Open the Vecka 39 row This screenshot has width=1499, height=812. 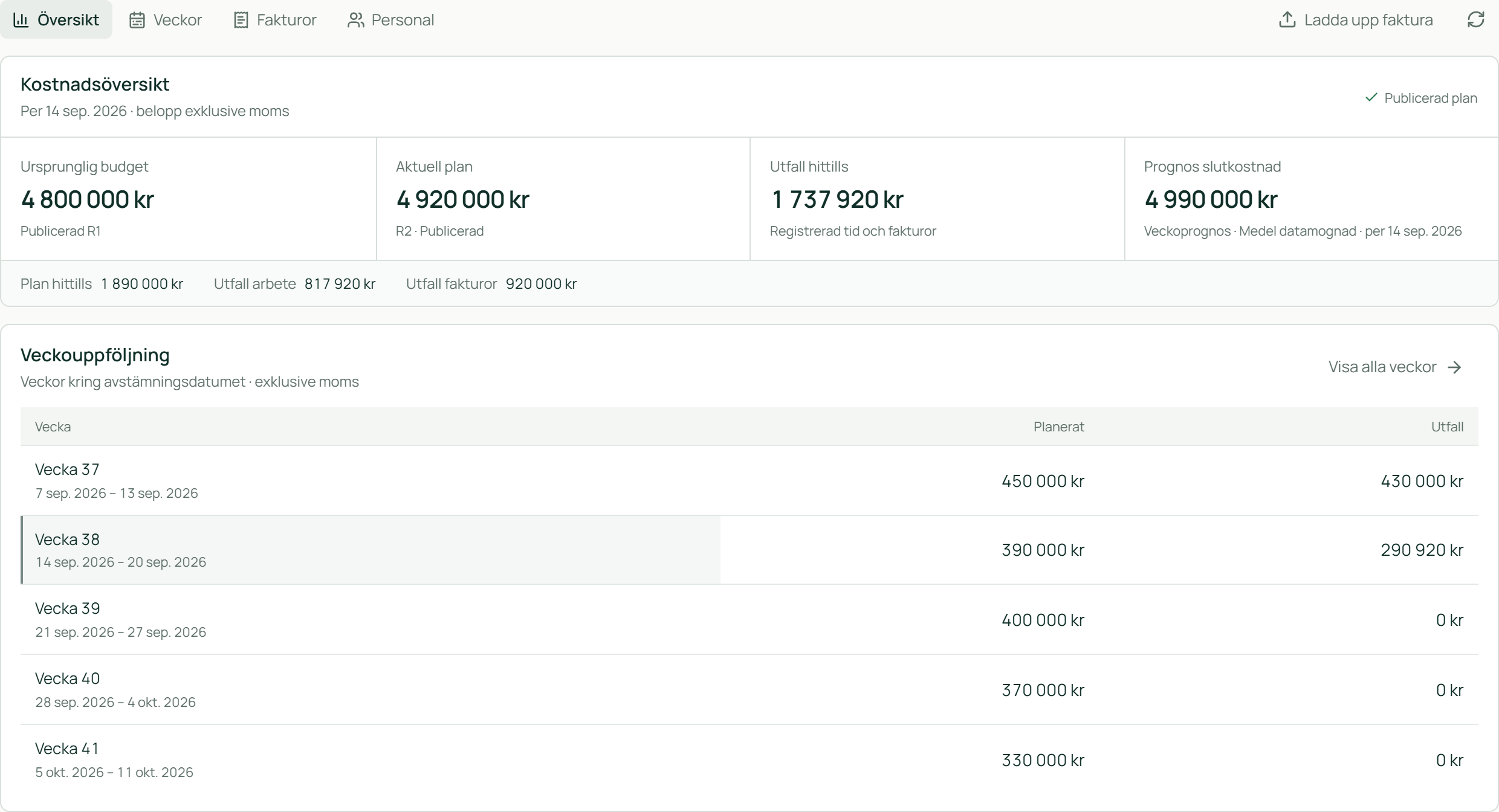(750, 619)
